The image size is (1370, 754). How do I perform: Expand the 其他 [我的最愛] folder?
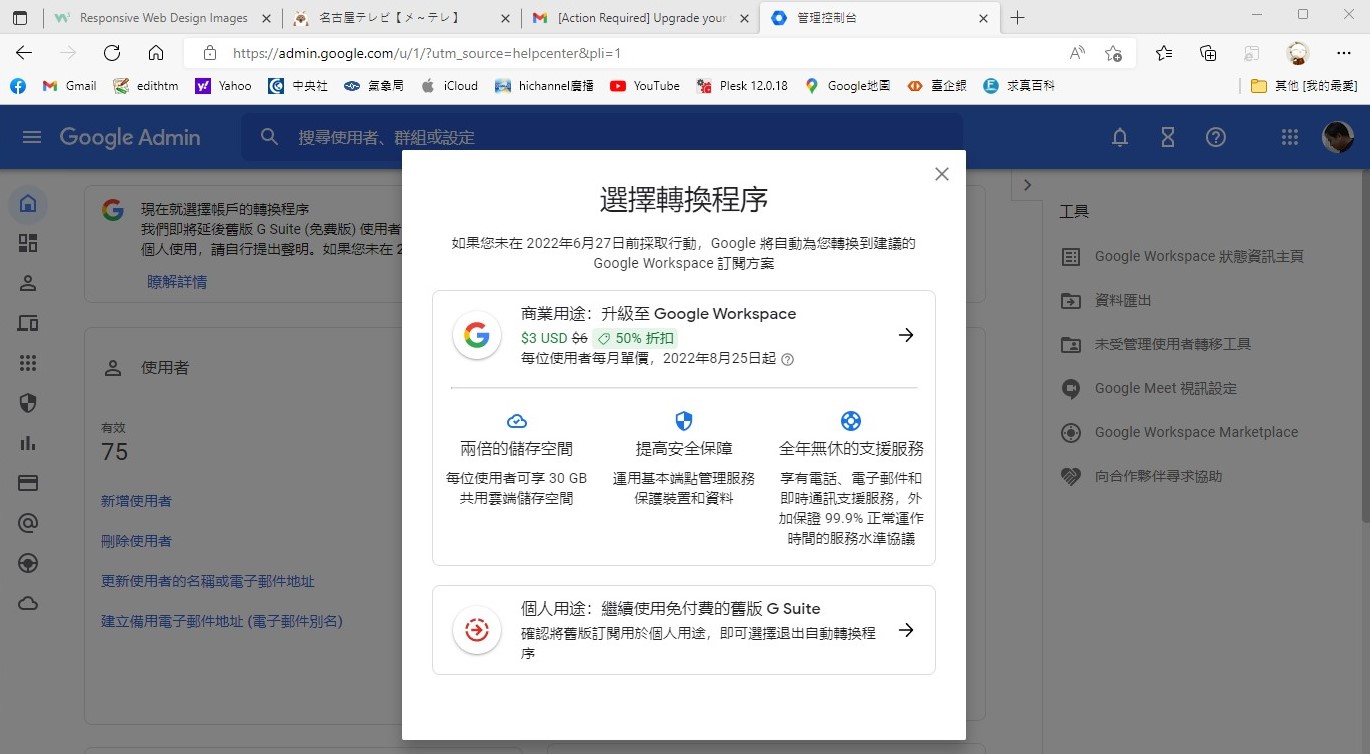point(1304,86)
